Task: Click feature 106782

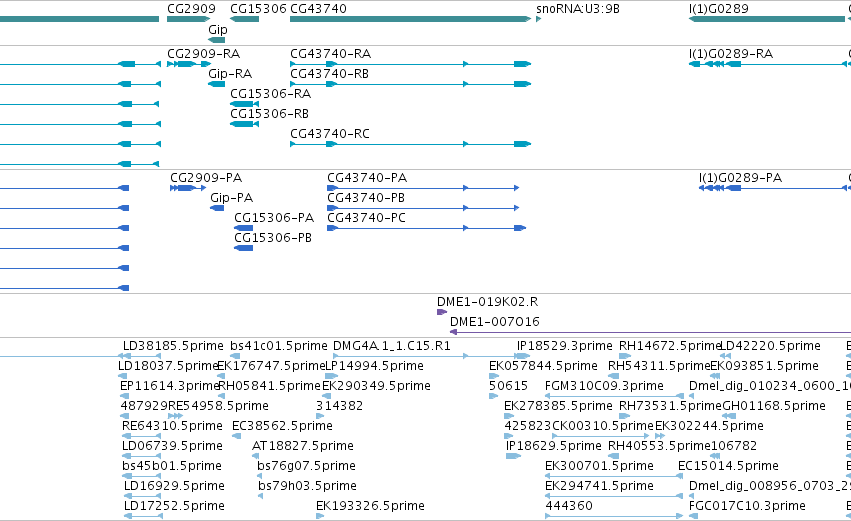Action: point(734,446)
